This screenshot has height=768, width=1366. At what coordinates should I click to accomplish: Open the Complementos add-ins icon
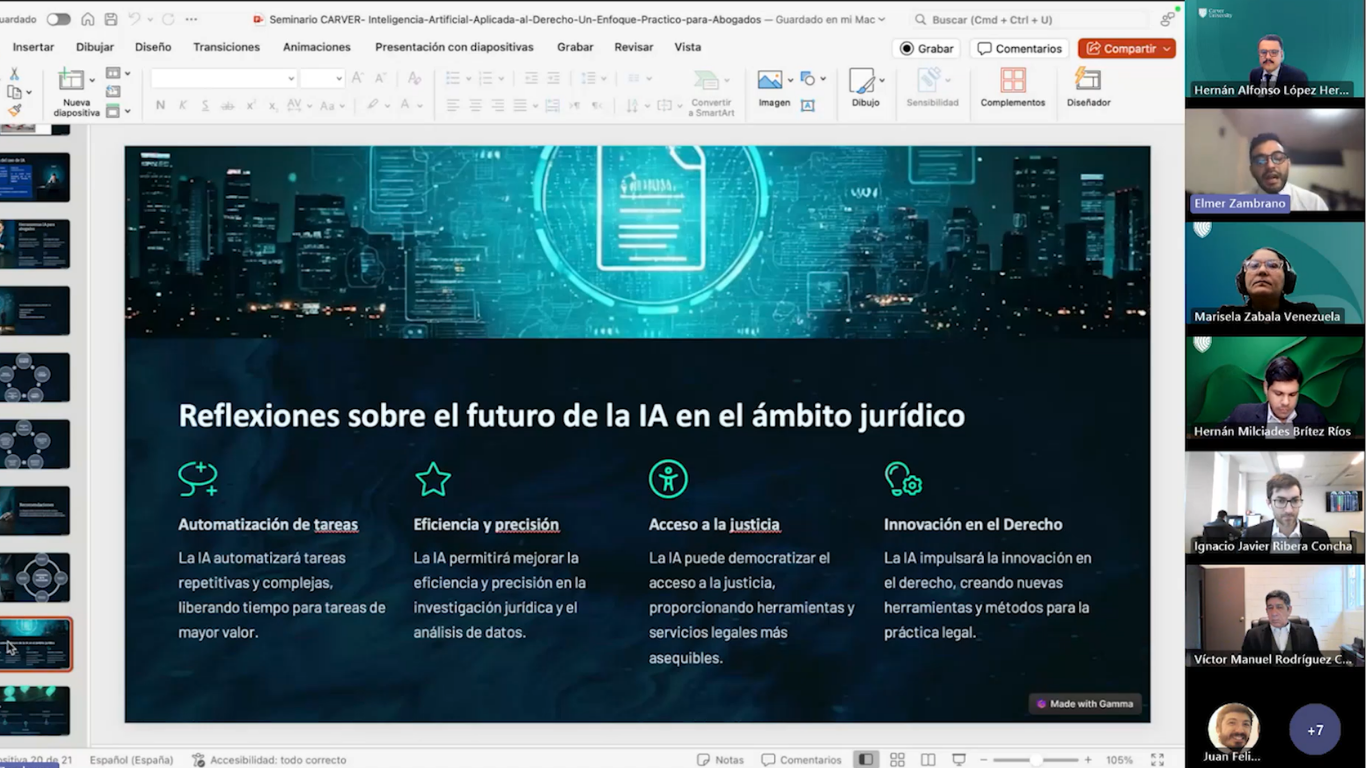pyautogui.click(x=1012, y=80)
